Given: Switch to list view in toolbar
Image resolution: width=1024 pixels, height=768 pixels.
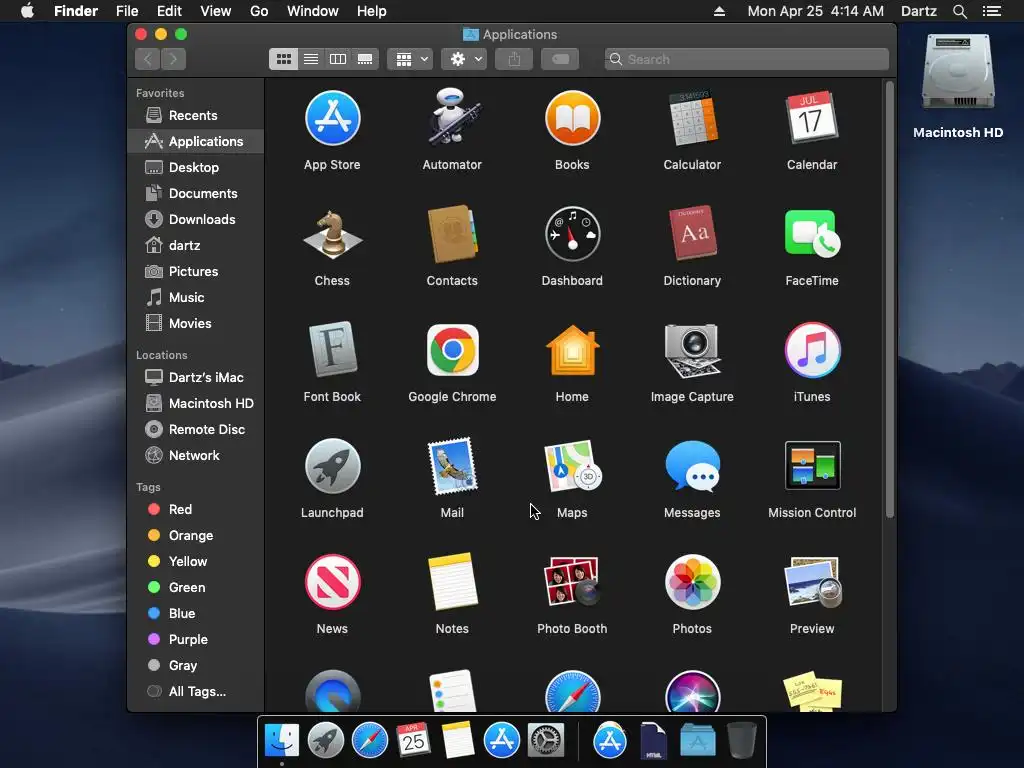Looking at the screenshot, I should pyautogui.click(x=311, y=59).
